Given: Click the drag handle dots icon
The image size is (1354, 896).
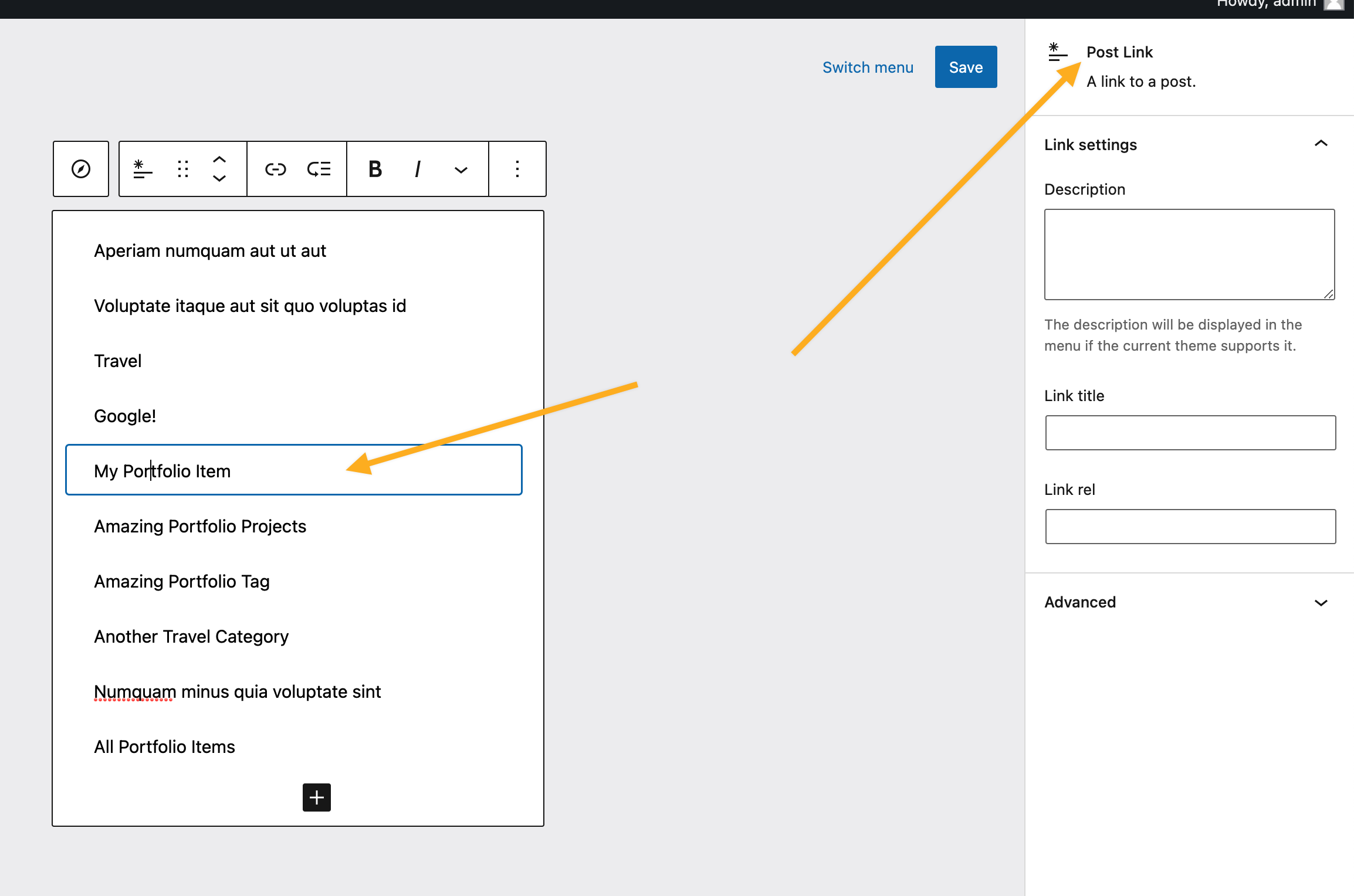Looking at the screenshot, I should pos(183,169).
